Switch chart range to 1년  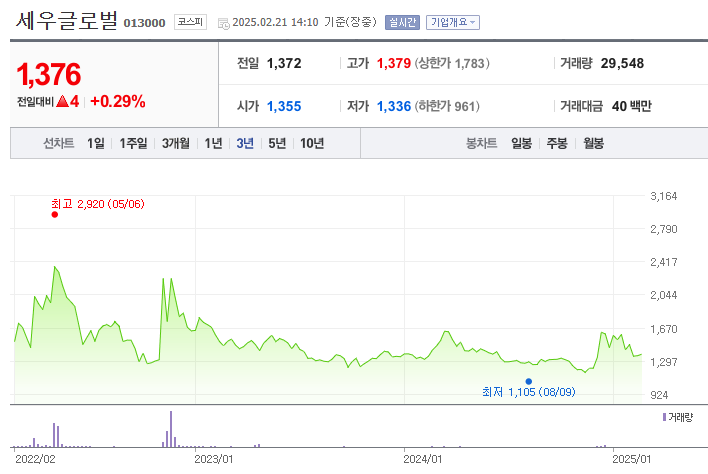[x=213, y=144]
